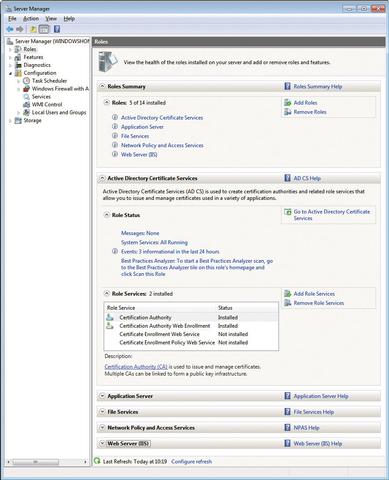Open Network Policy and Access Services link

click(x=162, y=145)
